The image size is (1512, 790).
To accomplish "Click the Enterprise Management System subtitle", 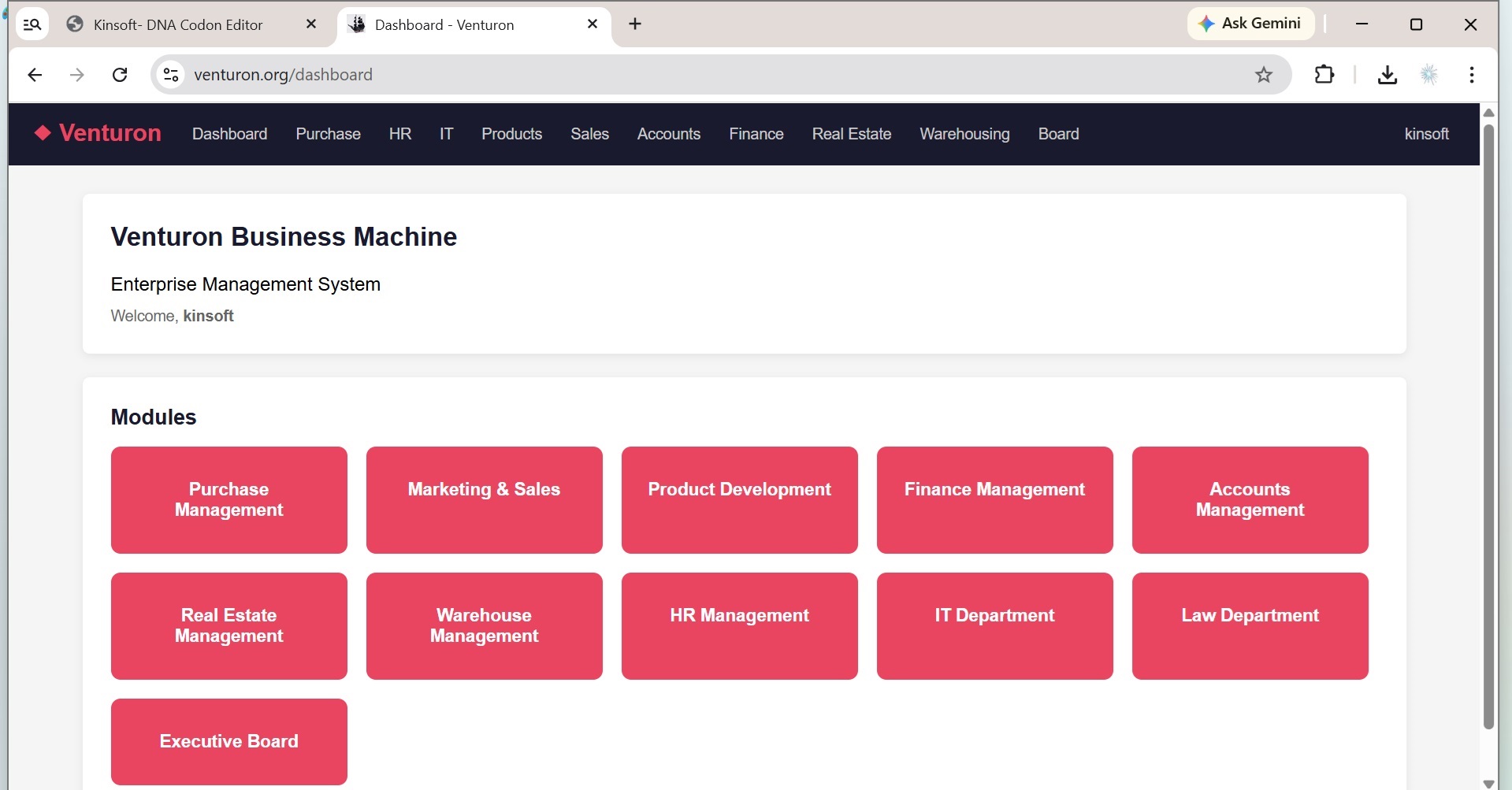I will [245, 284].
